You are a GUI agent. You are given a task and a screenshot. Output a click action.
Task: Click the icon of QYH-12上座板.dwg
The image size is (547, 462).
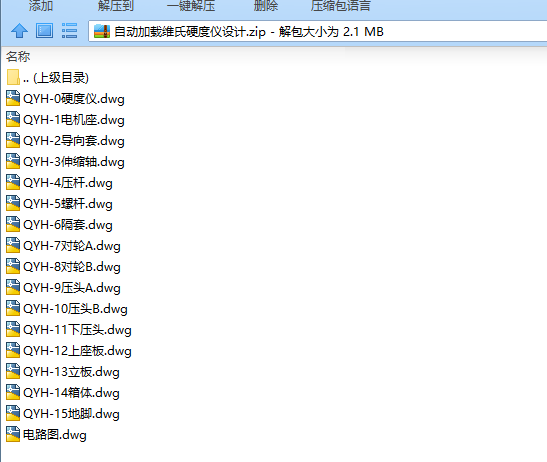tap(13, 350)
